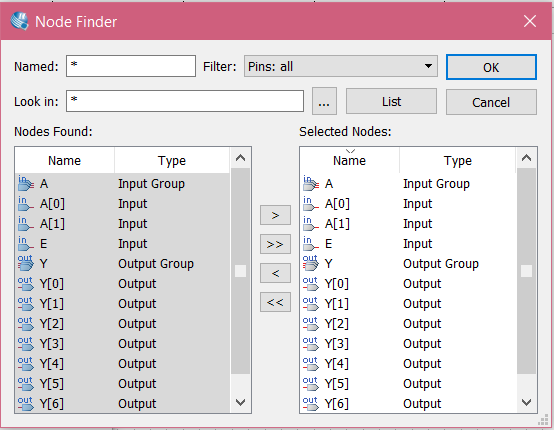554x430 pixels.
Task: Click input pin icon beside E in Selected Nodes
Action: coord(311,243)
